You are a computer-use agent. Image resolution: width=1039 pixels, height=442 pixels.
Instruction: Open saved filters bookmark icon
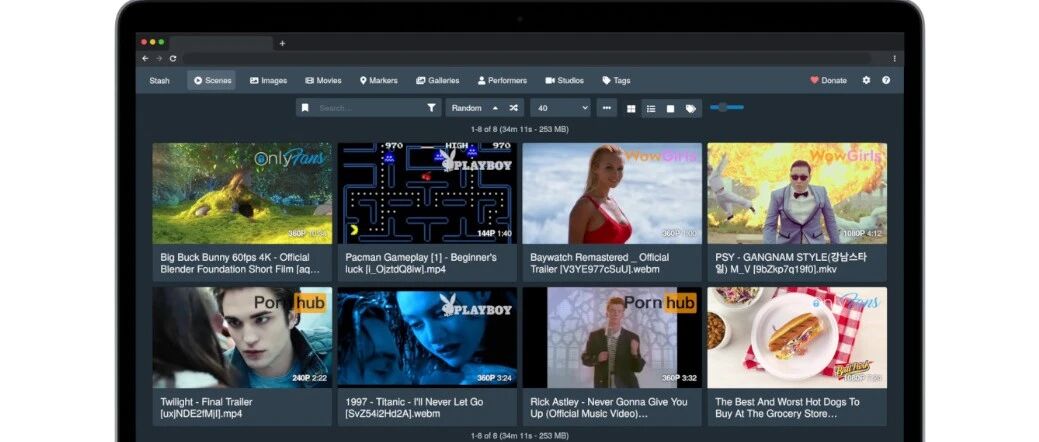[x=305, y=108]
